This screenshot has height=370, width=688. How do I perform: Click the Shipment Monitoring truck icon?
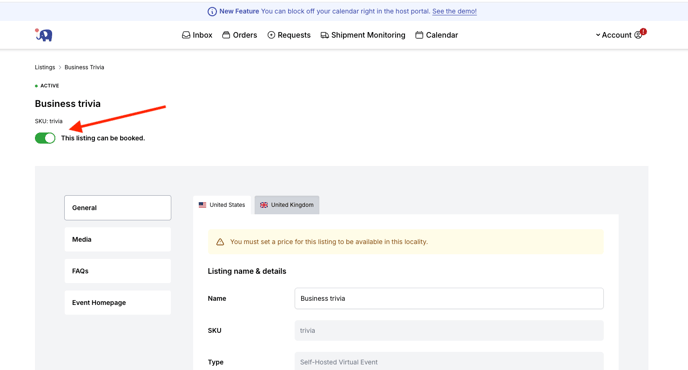(325, 35)
